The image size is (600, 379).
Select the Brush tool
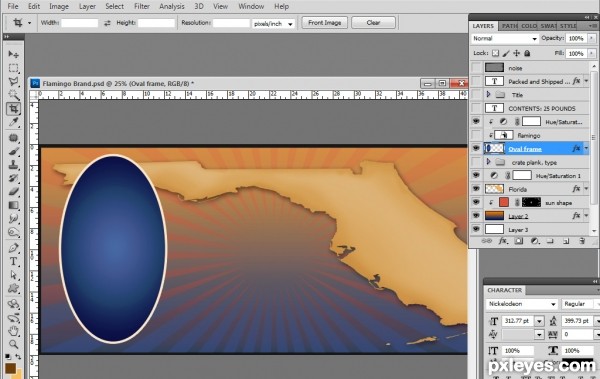pos(13,152)
